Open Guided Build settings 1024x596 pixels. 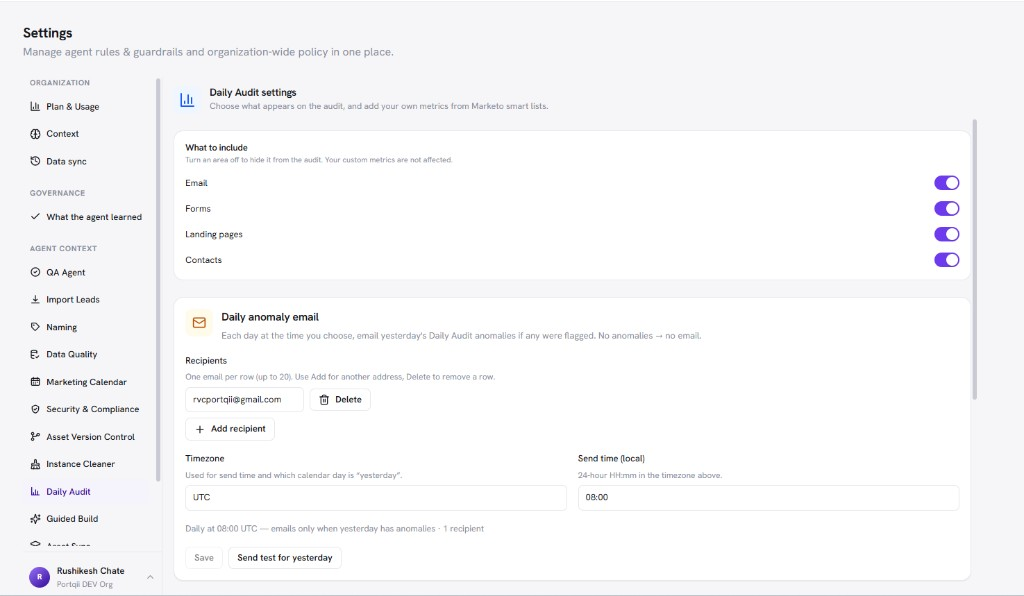(85, 519)
